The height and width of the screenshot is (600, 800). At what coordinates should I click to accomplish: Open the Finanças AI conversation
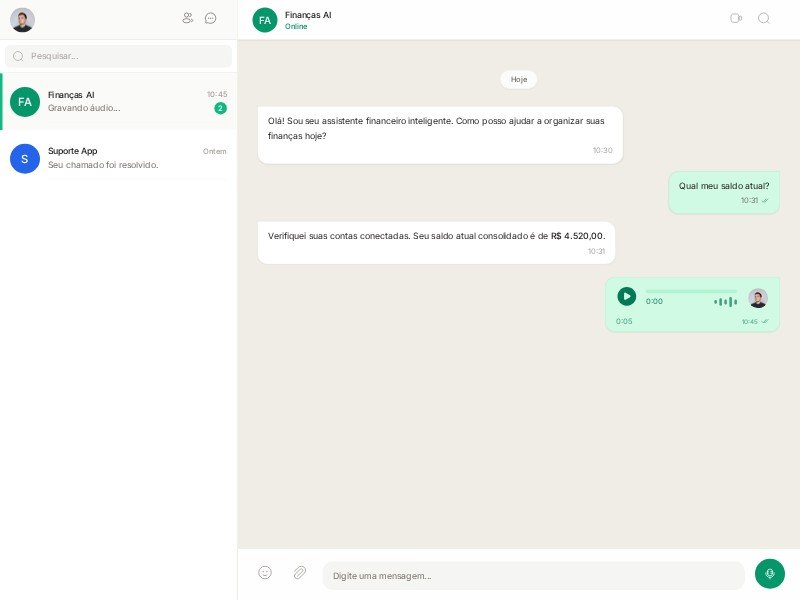[118, 101]
